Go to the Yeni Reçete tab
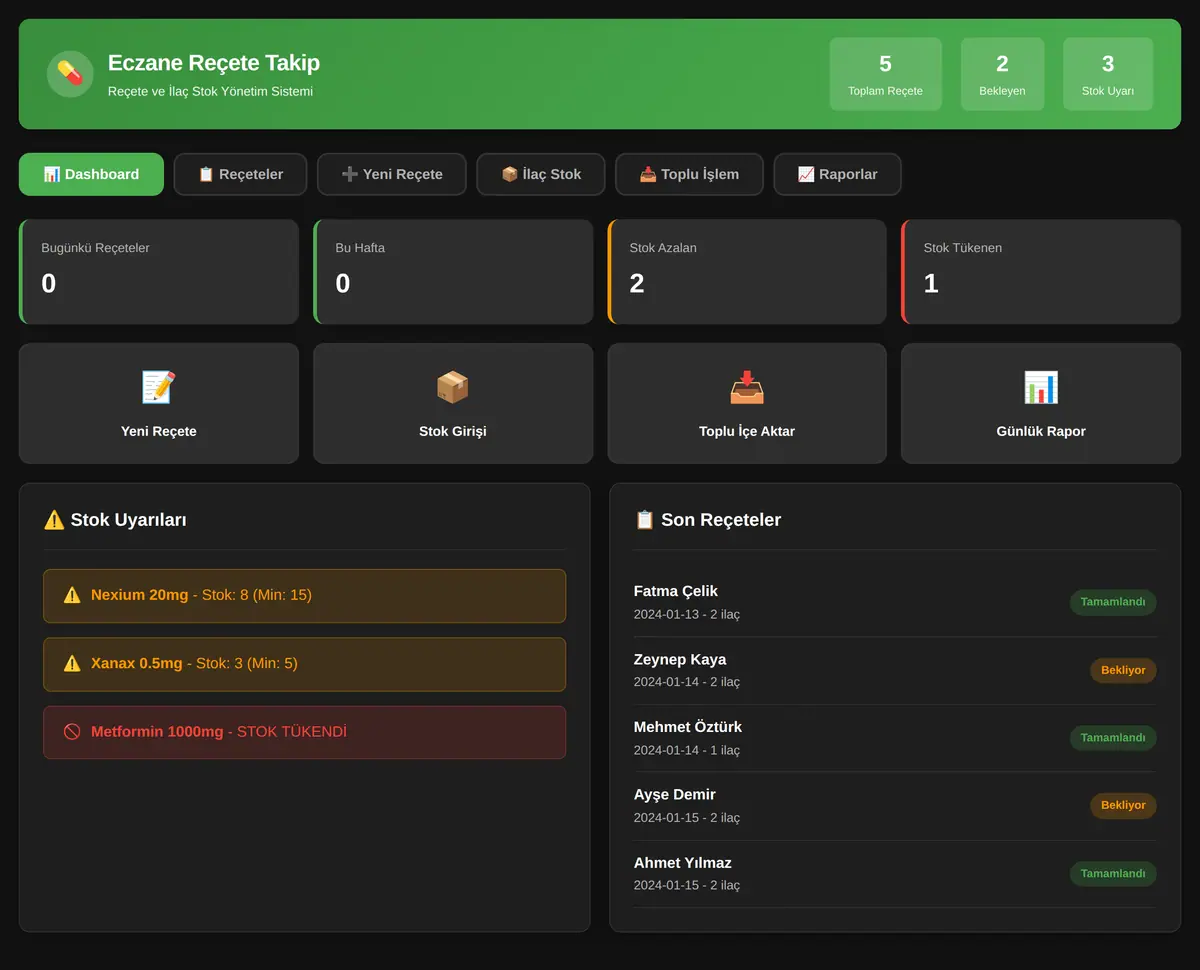This screenshot has height=970, width=1200. [x=392, y=174]
